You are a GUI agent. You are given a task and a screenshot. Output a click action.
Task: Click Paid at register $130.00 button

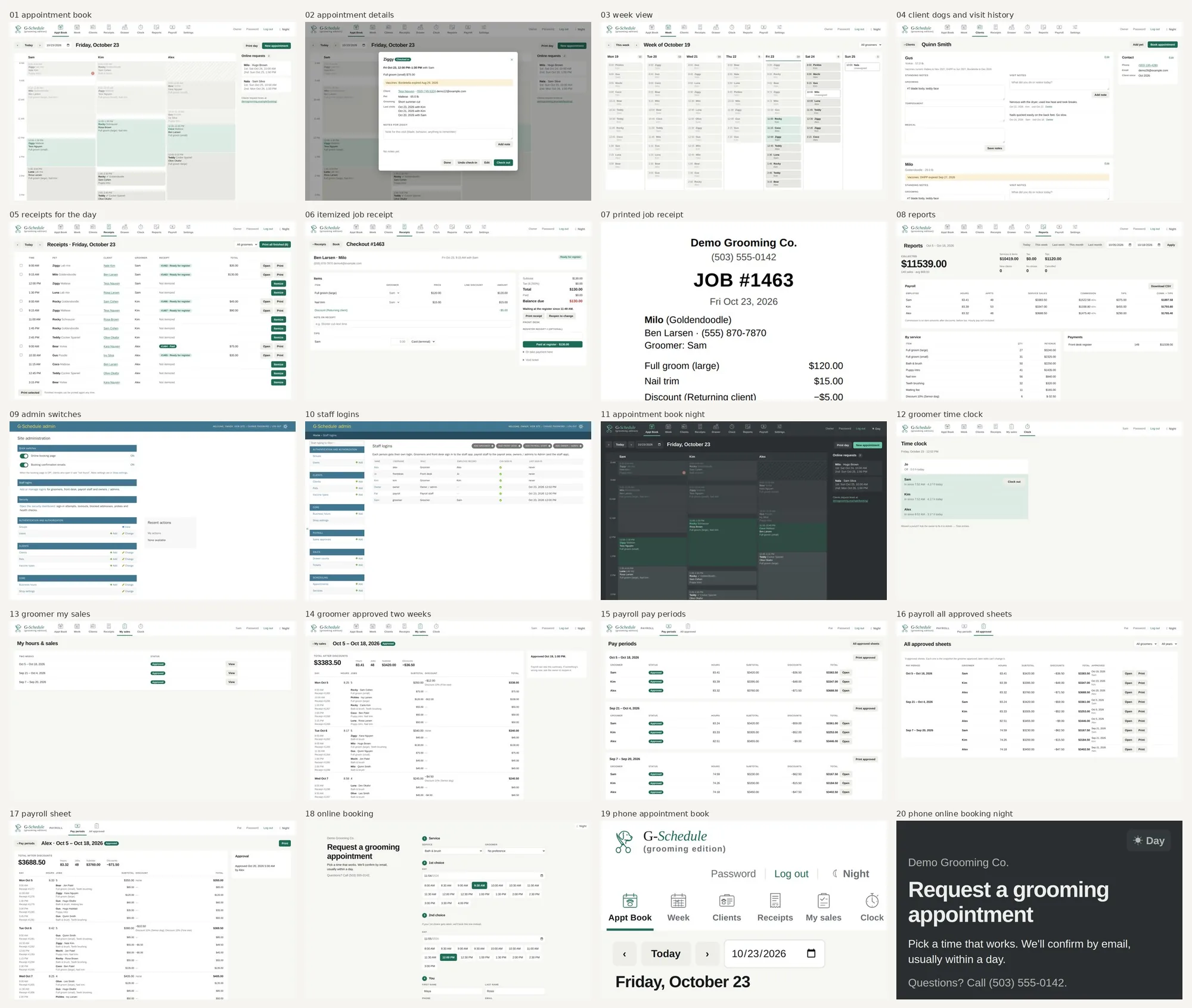[x=552, y=344]
